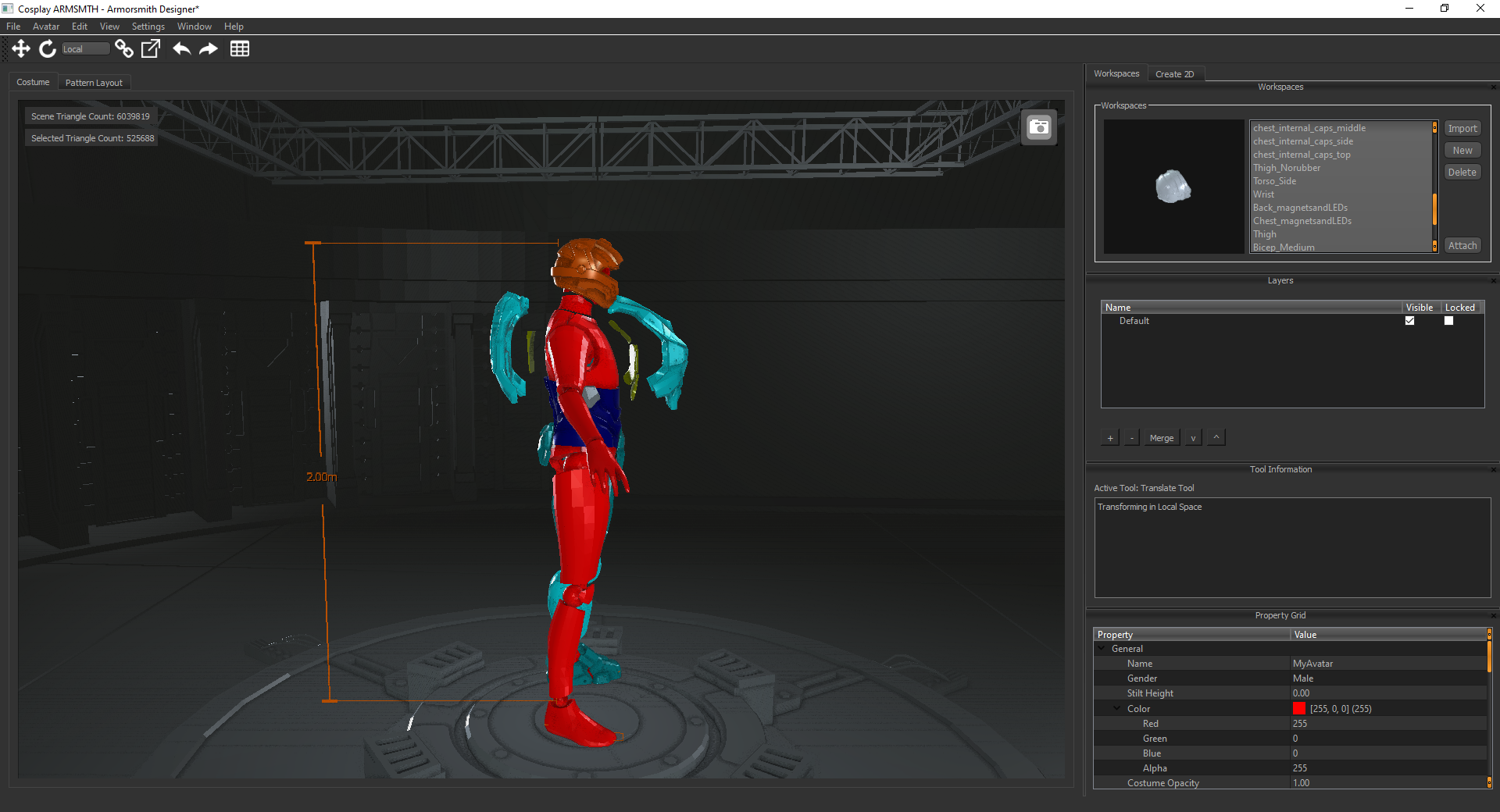The width and height of the screenshot is (1500, 812).
Task: Click the Import workspace button
Action: click(x=1462, y=129)
